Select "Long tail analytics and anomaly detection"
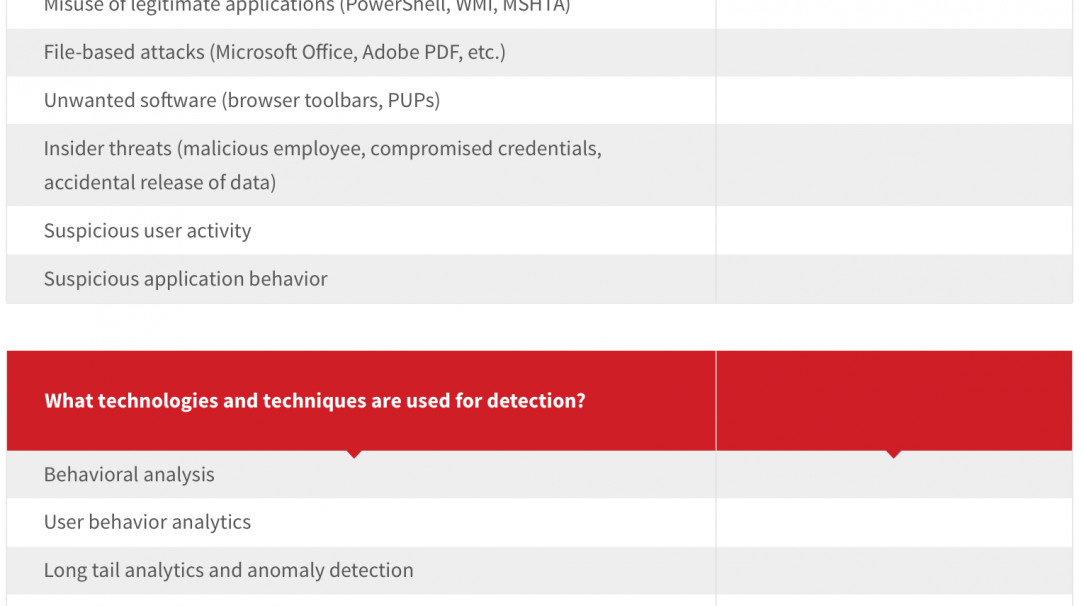This screenshot has height=606, width=1084. pyautogui.click(x=228, y=570)
